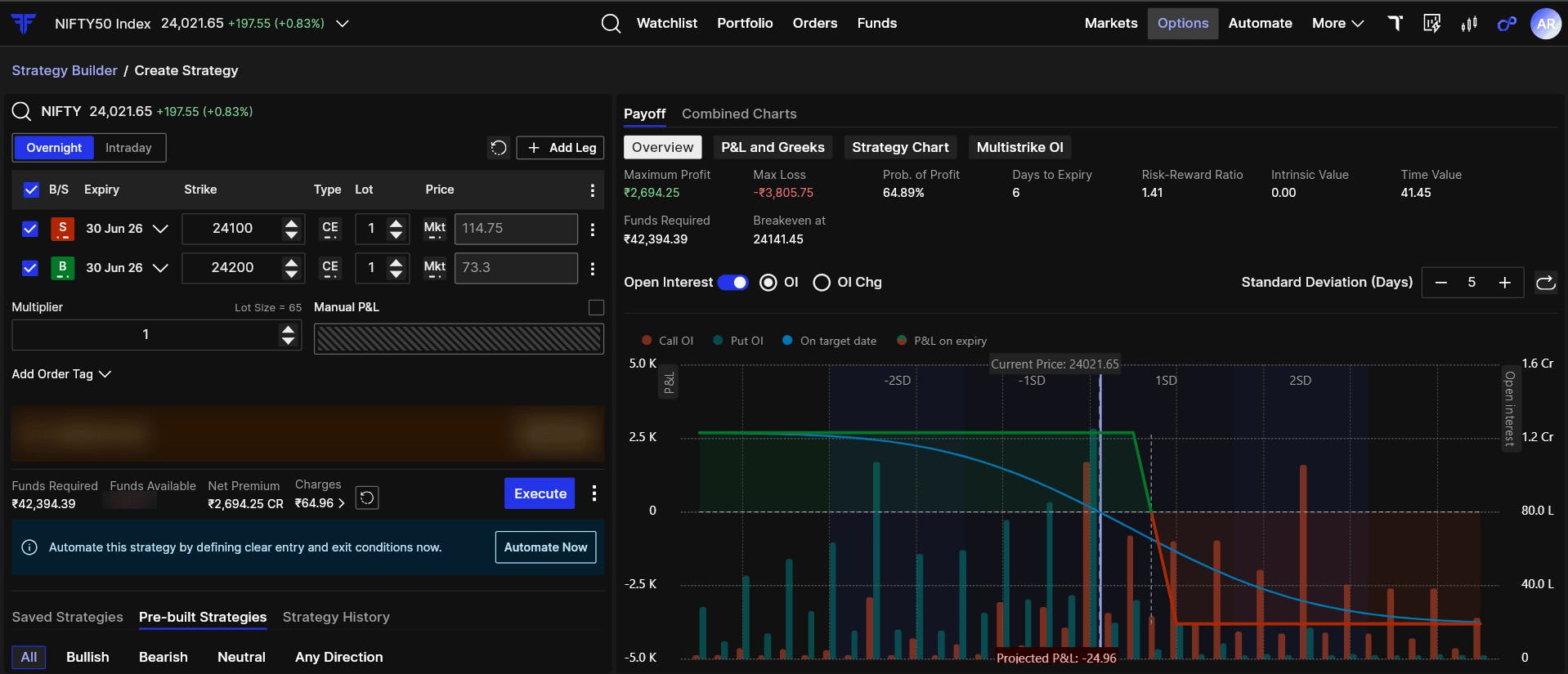
Task: Increase the lot count for the 24100 leg
Action: 396,223
